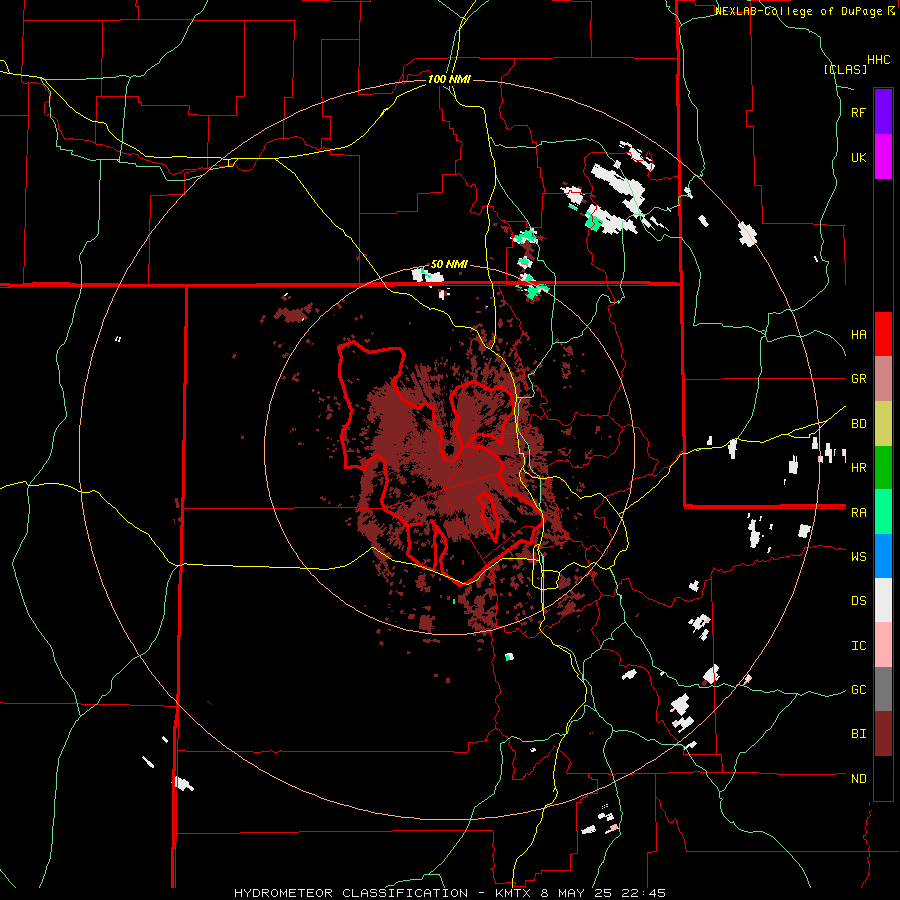900x900 pixels.
Task: Click the RF purple color swatch
Action: click(x=883, y=112)
